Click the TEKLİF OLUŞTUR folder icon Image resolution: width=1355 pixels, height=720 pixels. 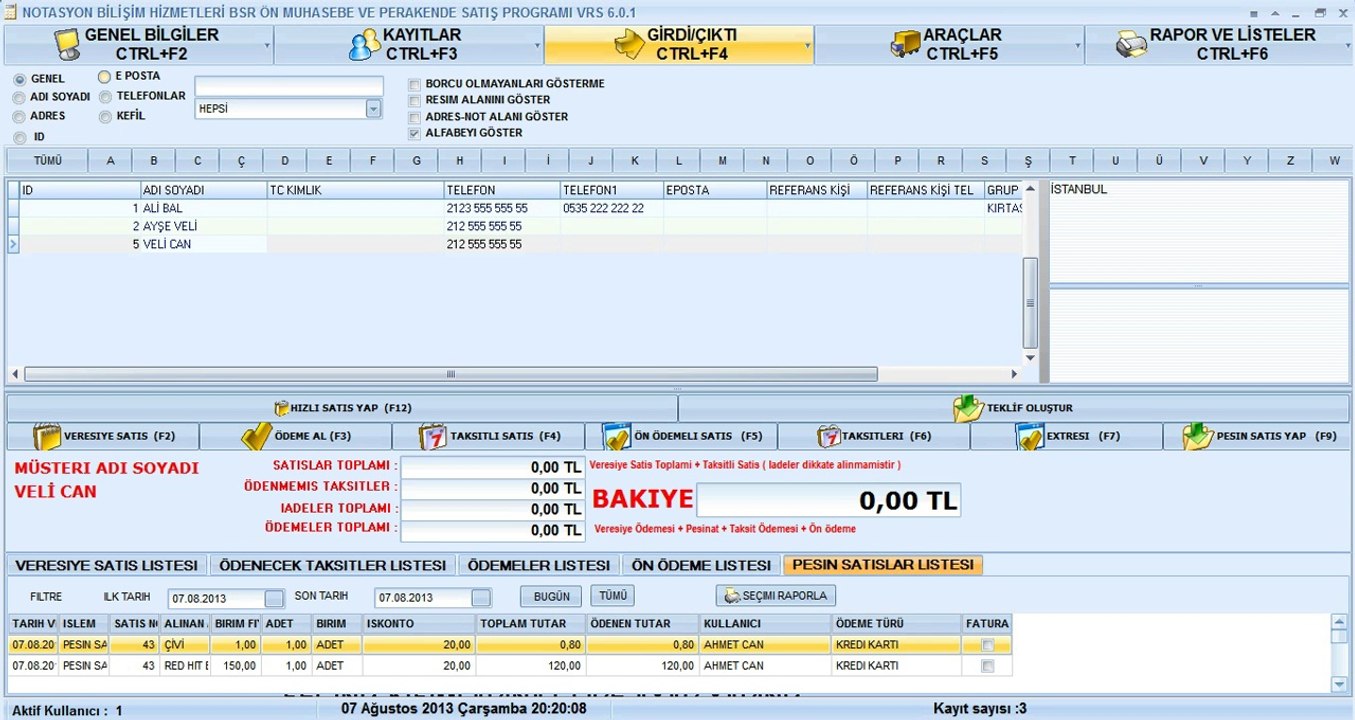point(968,408)
